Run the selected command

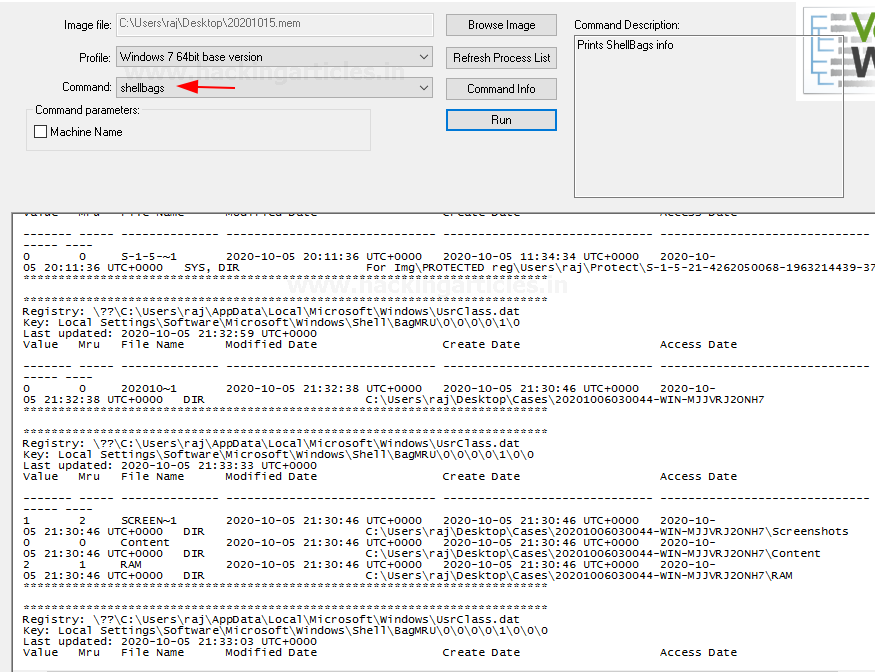click(x=501, y=120)
